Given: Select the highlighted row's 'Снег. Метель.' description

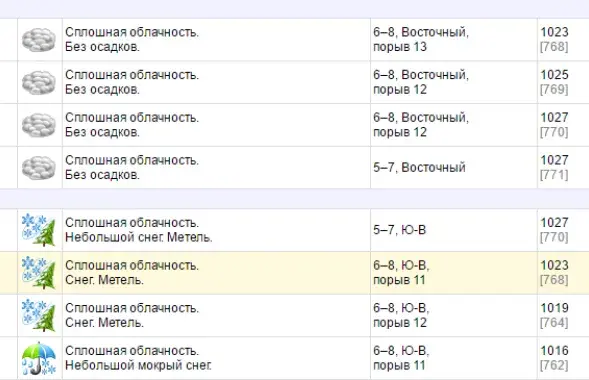Looking at the screenshot, I should tap(104, 280).
